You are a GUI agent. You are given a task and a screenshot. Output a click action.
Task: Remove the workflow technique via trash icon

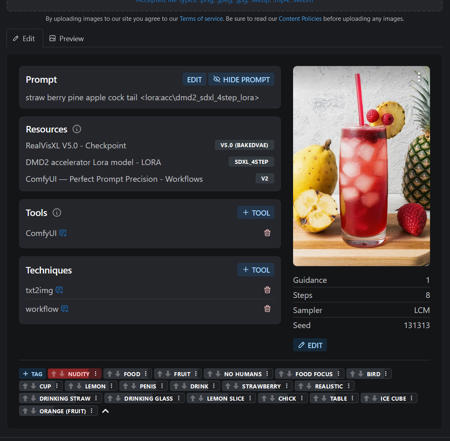(267, 309)
